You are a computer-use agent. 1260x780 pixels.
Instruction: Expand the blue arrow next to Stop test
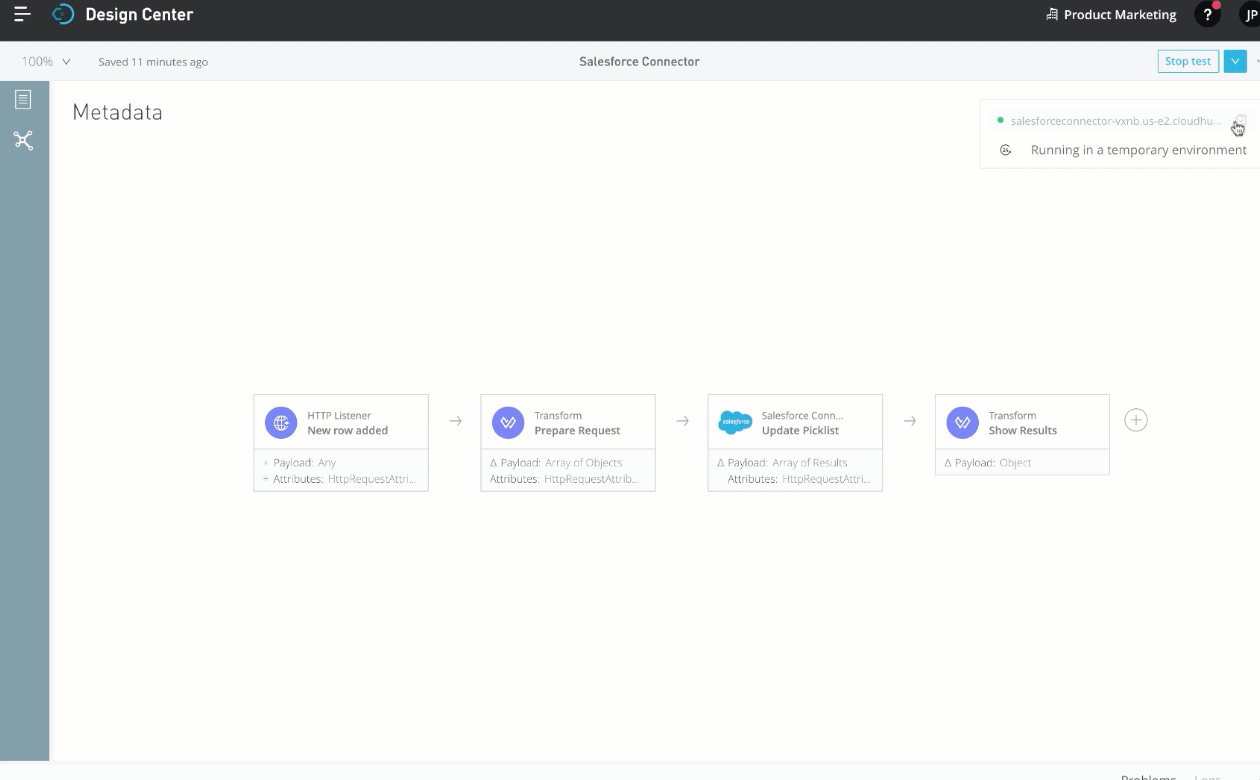tap(1236, 61)
